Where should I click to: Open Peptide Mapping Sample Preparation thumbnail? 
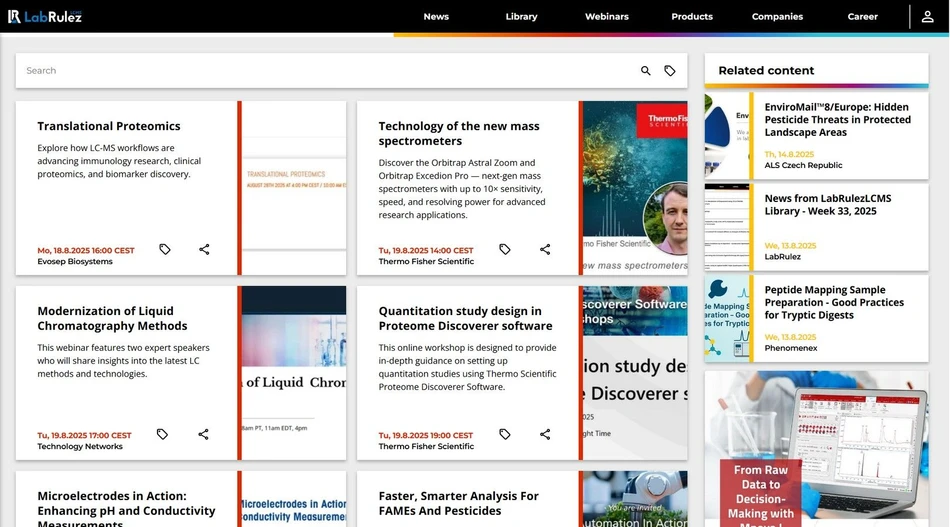tap(727, 319)
